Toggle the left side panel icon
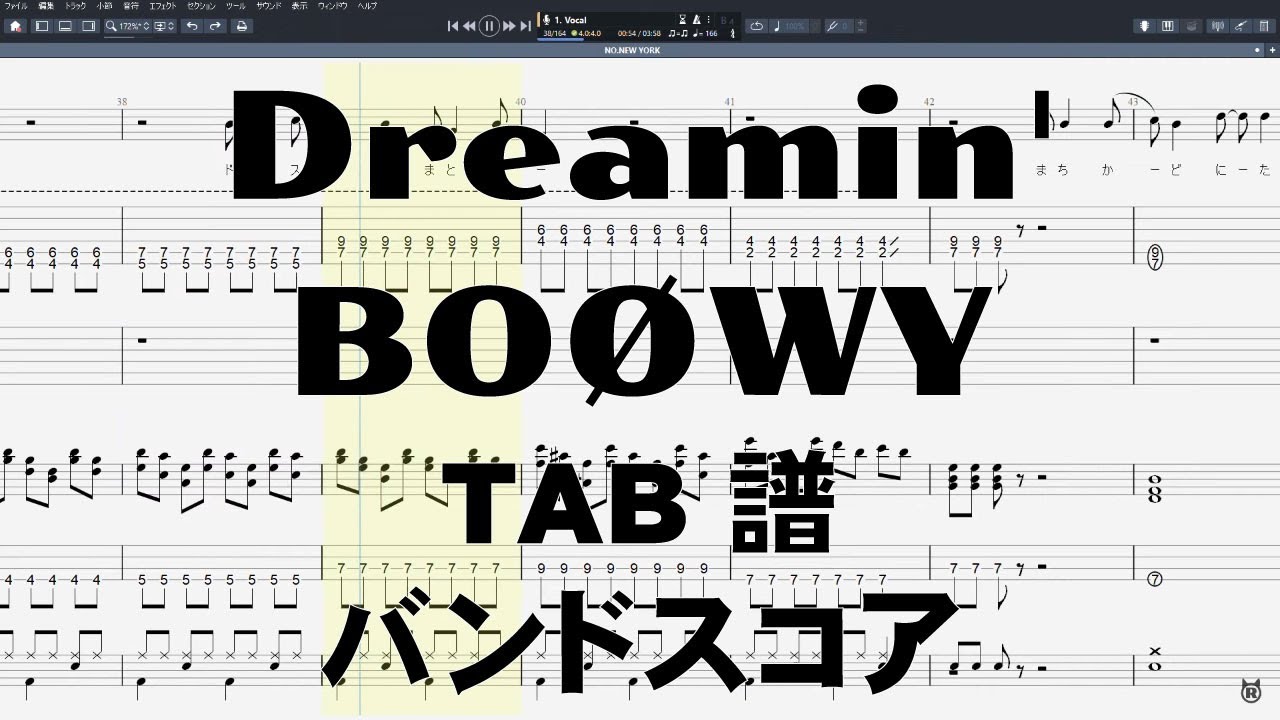 click(x=42, y=26)
